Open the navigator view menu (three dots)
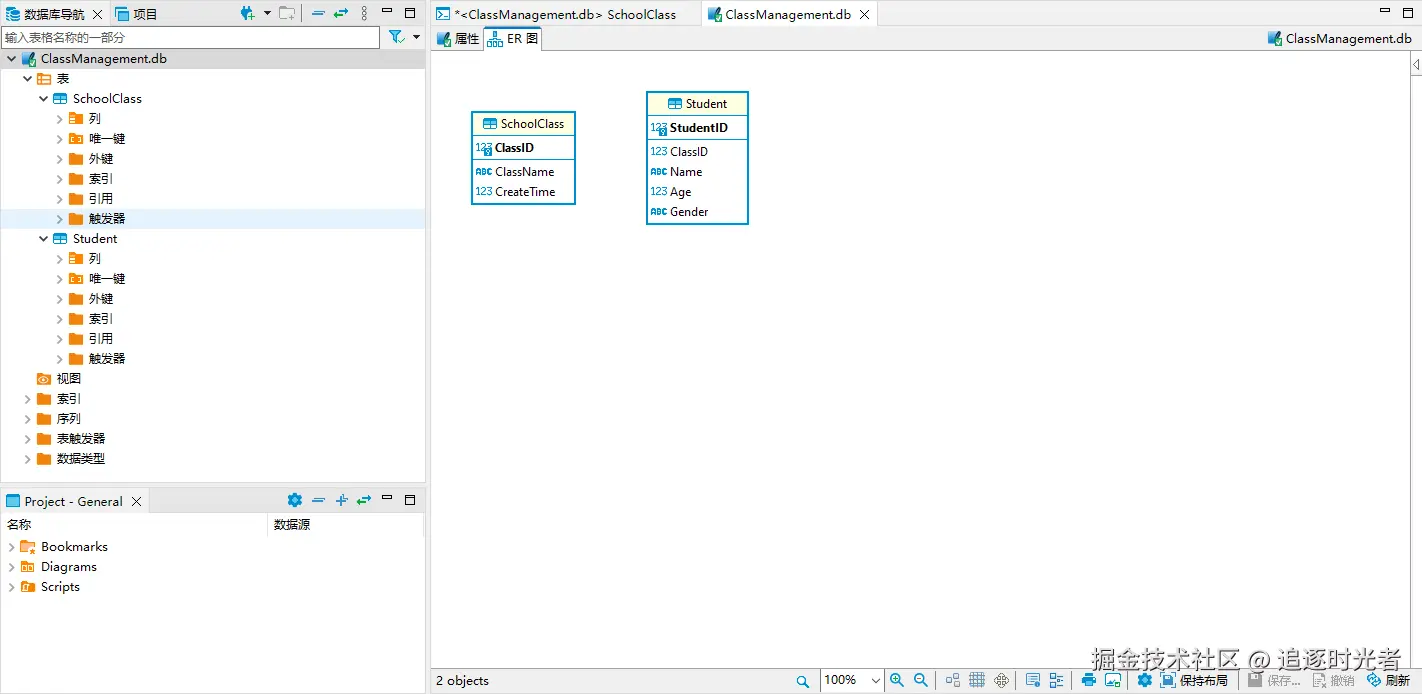1422x694 pixels. click(364, 13)
